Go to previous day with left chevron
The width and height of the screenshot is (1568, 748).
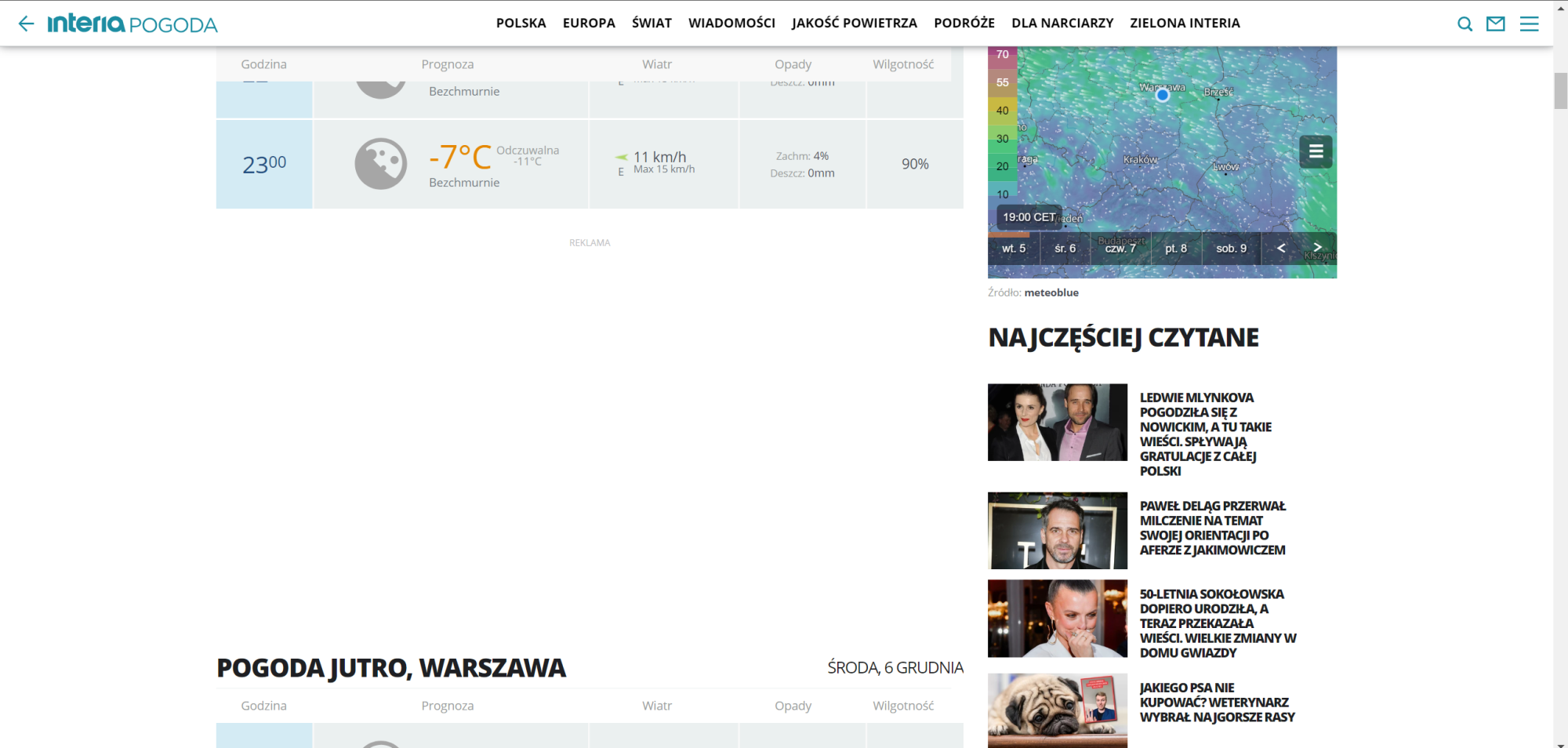click(1280, 248)
